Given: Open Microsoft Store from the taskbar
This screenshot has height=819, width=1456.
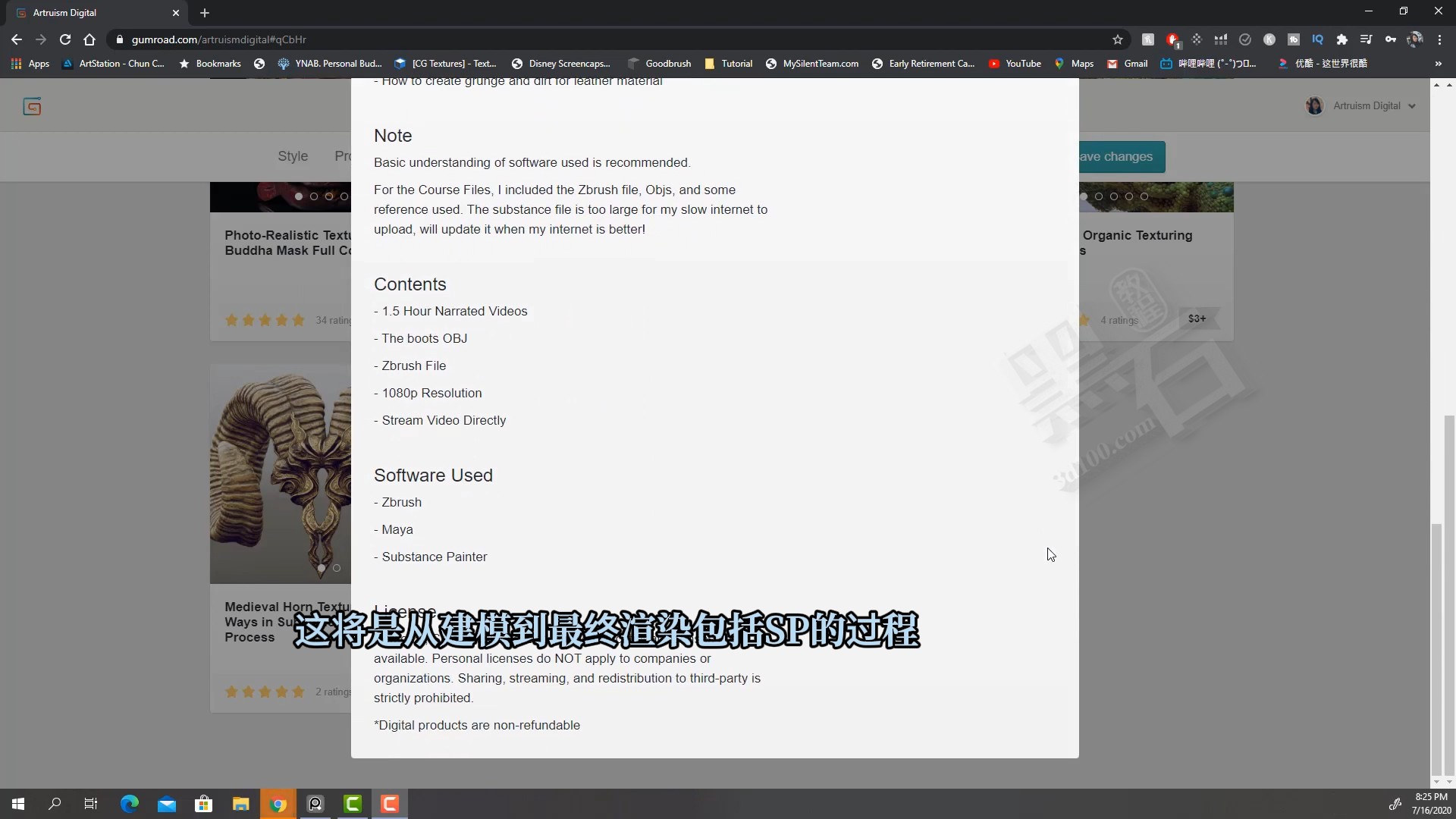Looking at the screenshot, I should (x=204, y=804).
